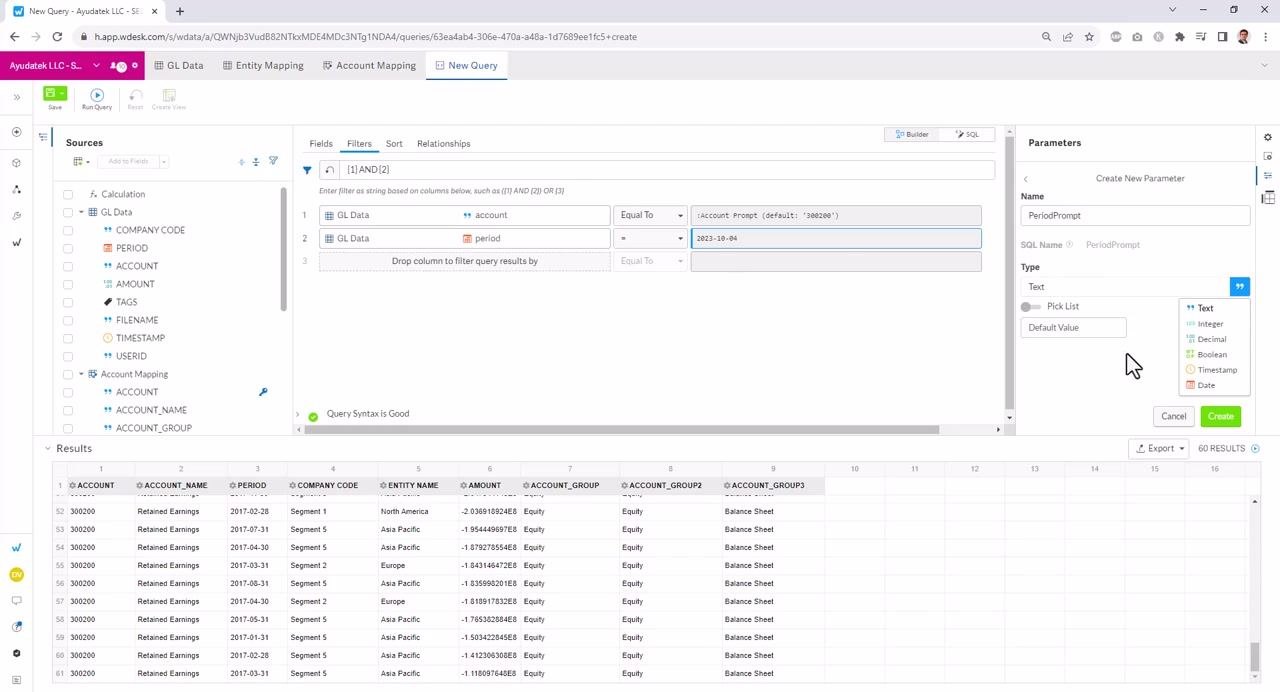Image resolution: width=1280 pixels, height=692 pixels.
Task: Click the Create button
Action: [1220, 417]
